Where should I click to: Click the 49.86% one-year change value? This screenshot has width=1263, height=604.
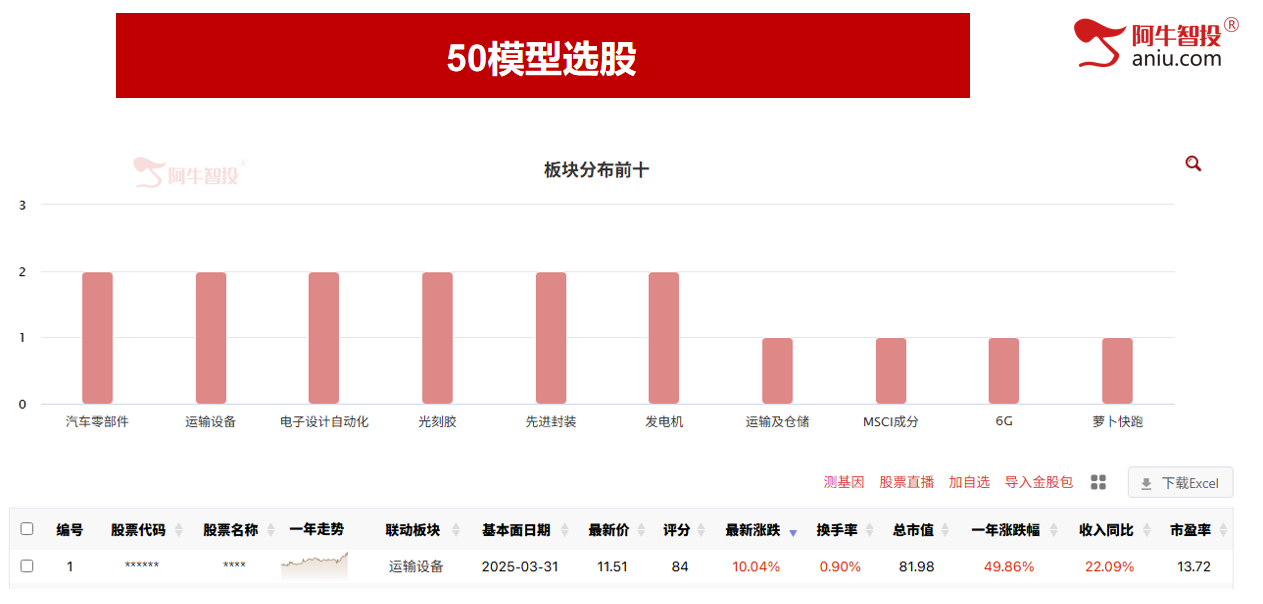click(x=1009, y=566)
